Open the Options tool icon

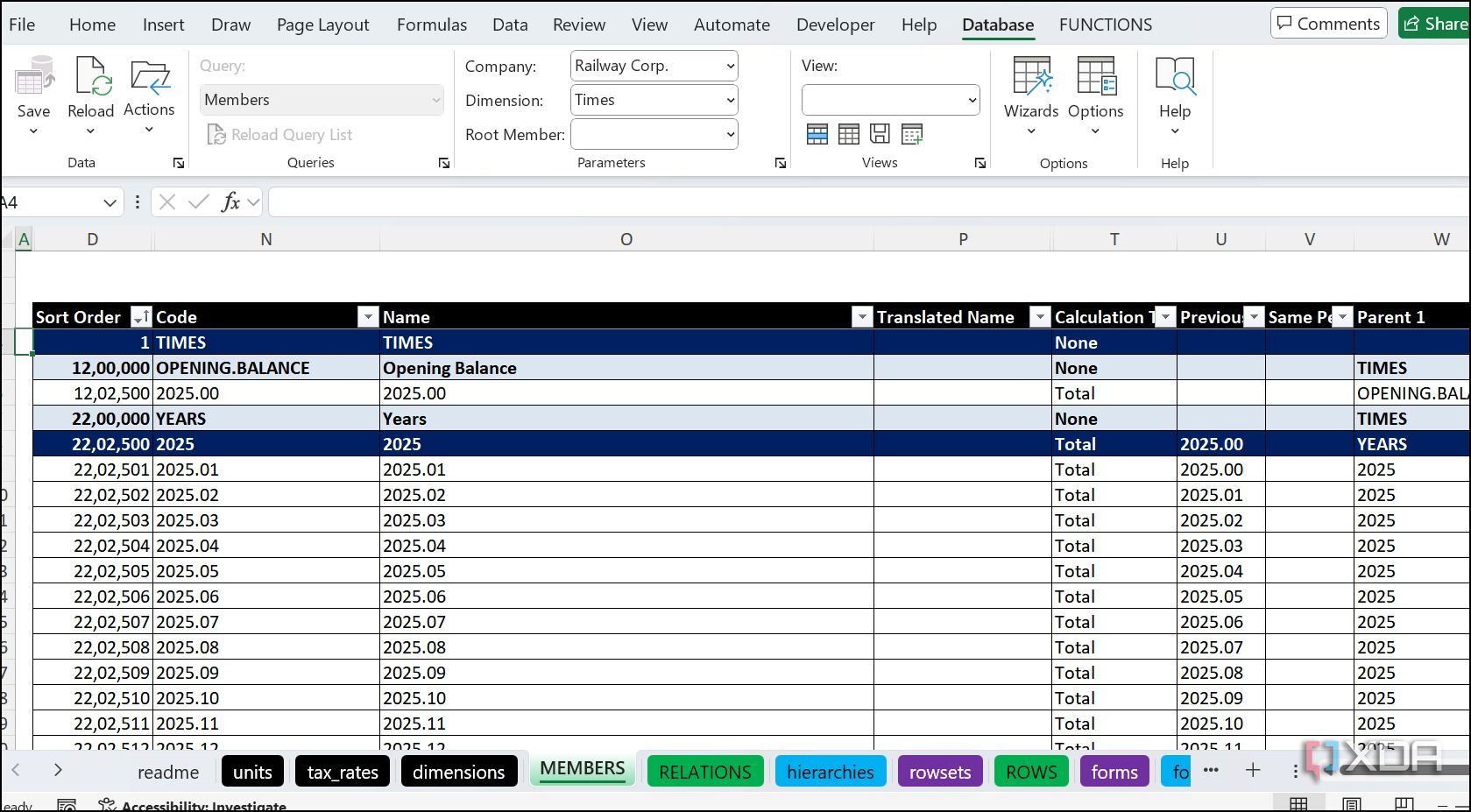[1095, 77]
